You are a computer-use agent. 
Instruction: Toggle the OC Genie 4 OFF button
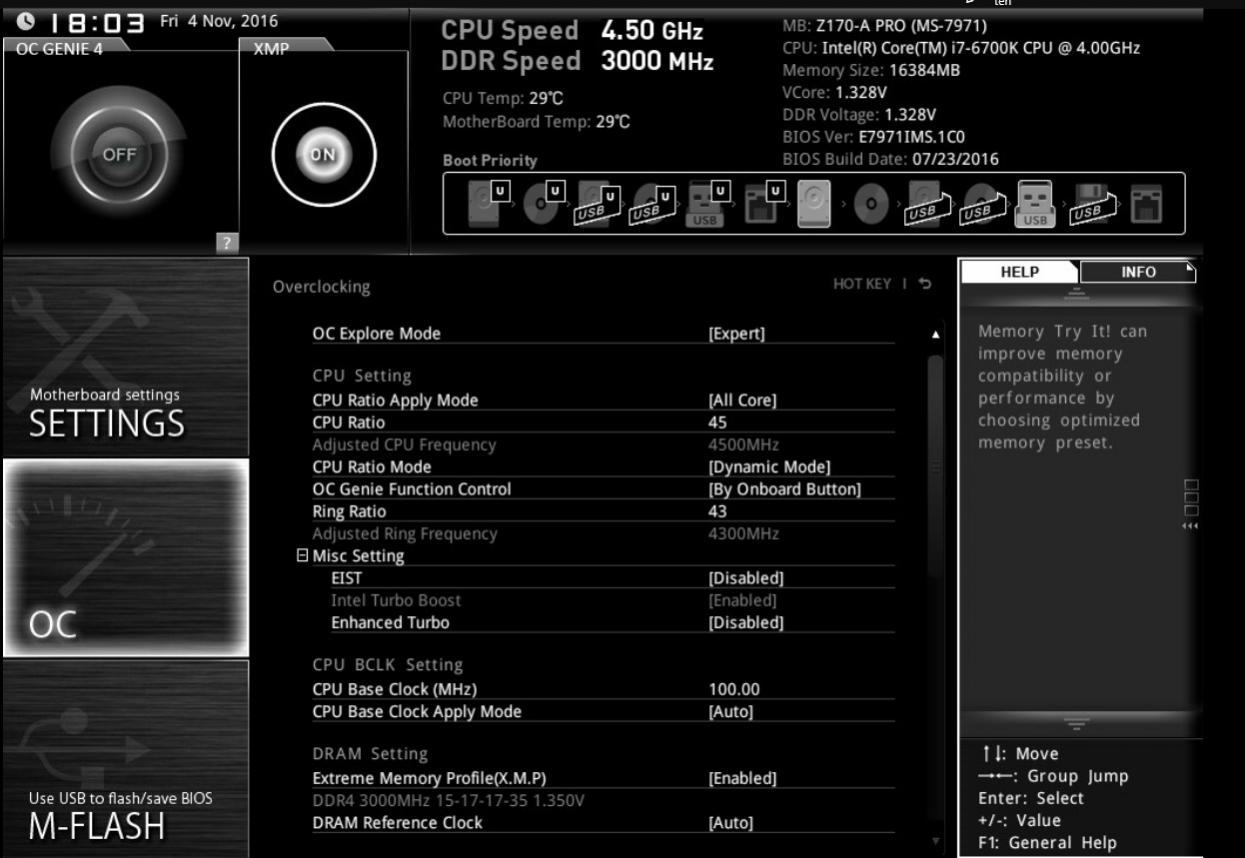tap(118, 154)
